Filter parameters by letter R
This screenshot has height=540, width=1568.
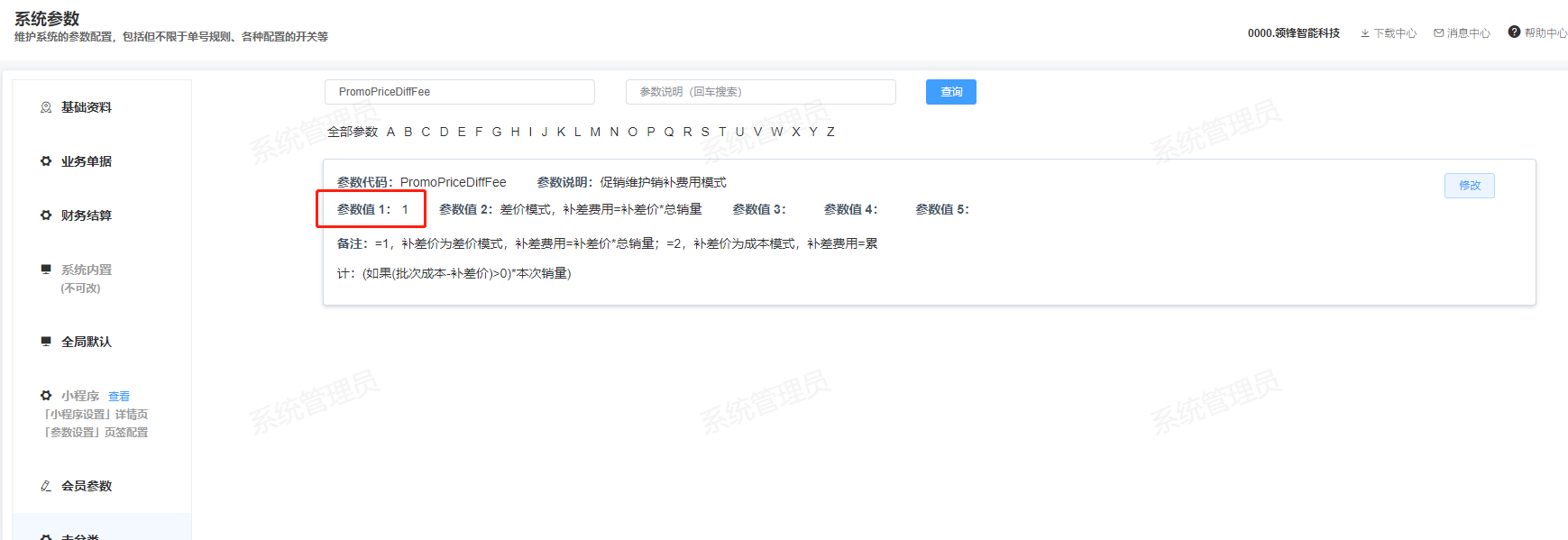(x=687, y=132)
